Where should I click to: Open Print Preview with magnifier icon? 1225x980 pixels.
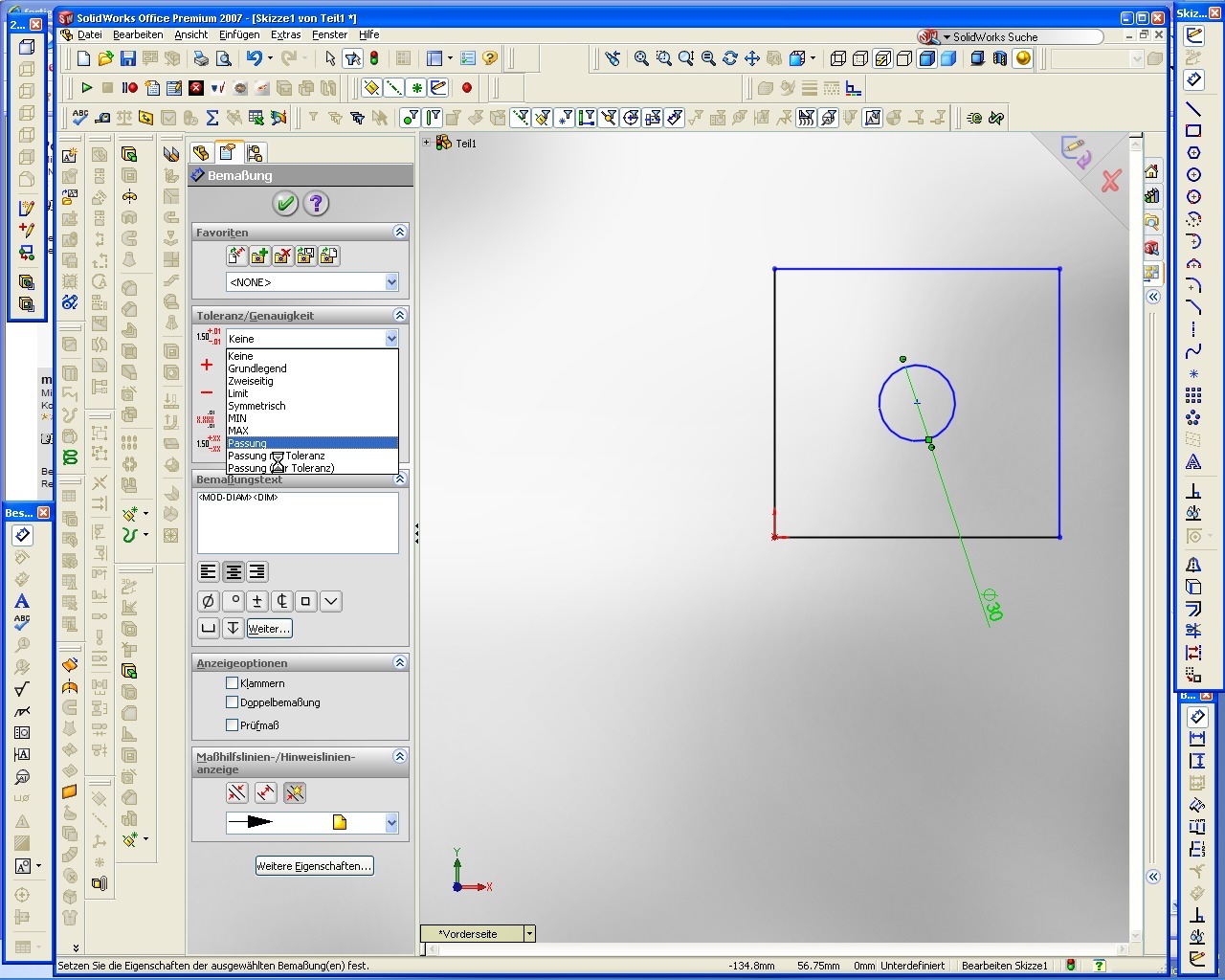point(223,58)
